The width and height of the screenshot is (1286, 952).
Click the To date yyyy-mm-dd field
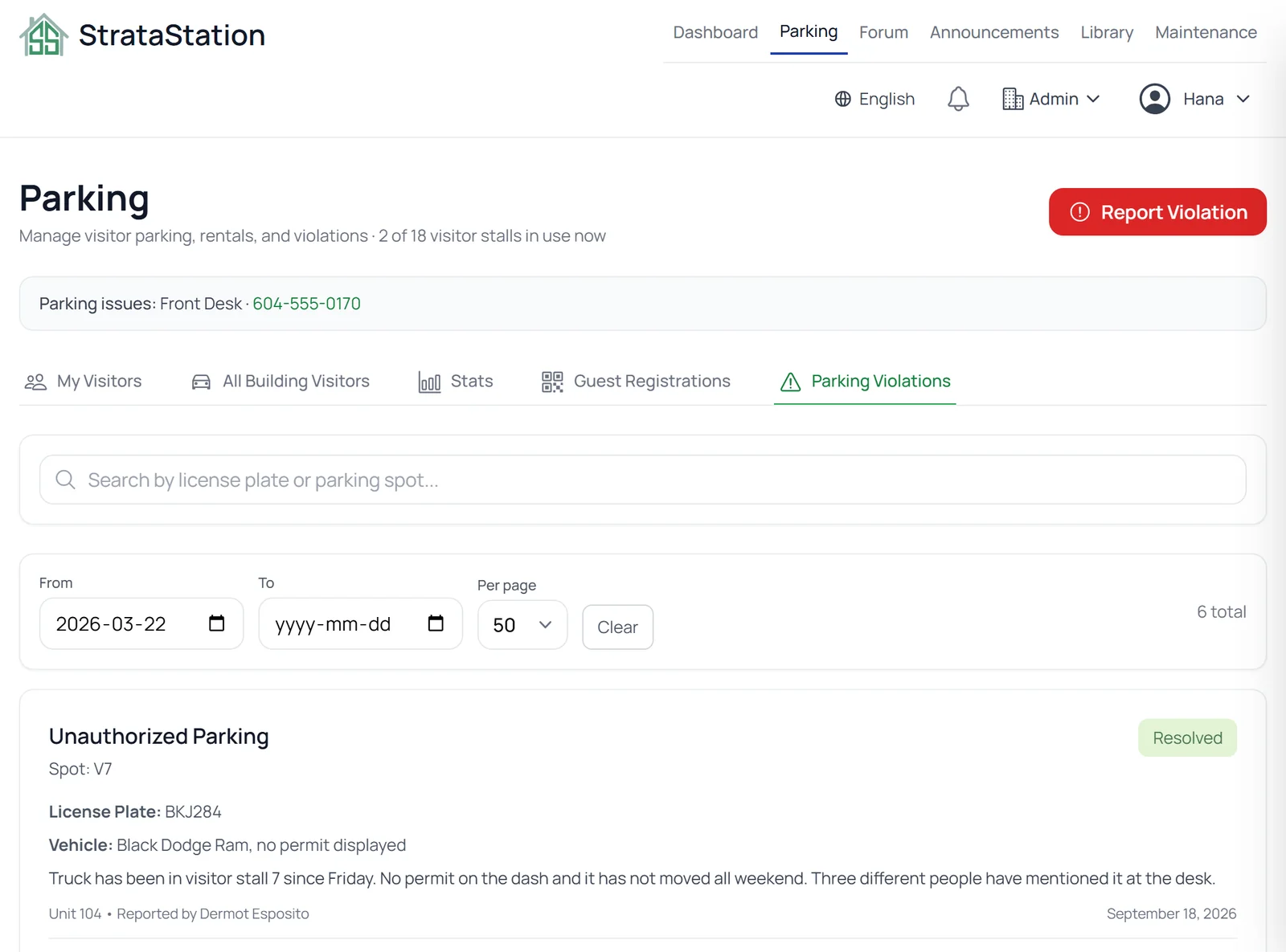360,623
